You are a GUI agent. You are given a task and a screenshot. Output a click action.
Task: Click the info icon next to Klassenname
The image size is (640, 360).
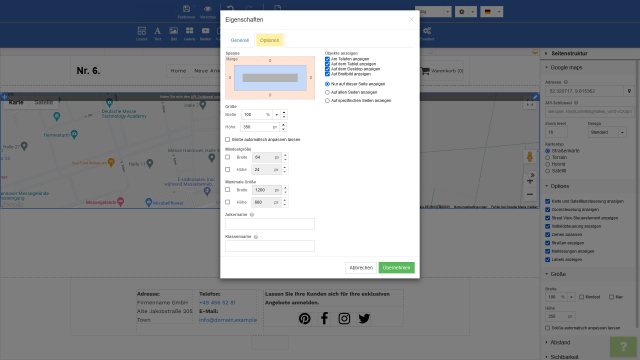pyautogui.click(x=256, y=237)
